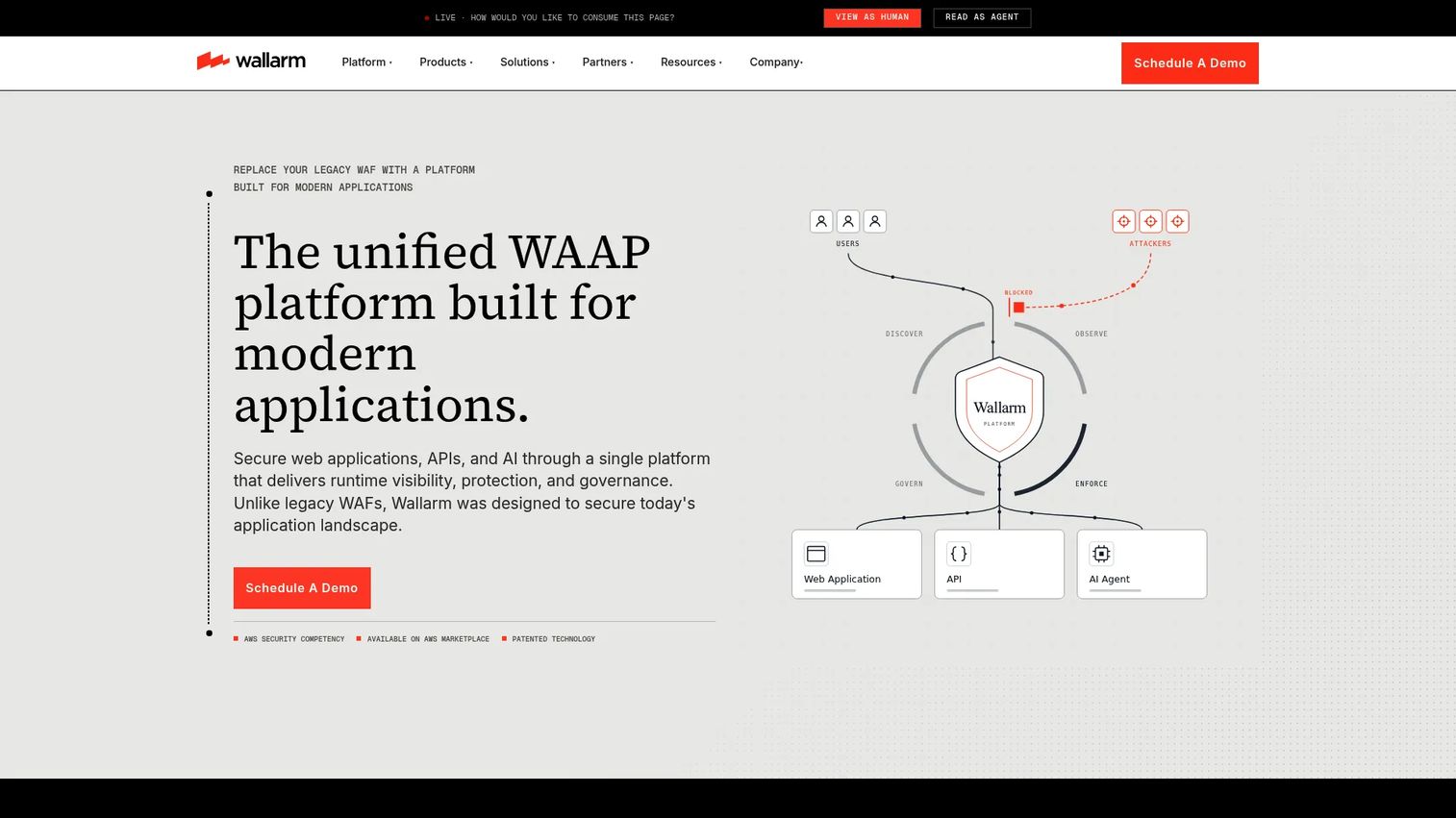
Task: Click the Wallarm Platform shield
Action: click(999, 409)
